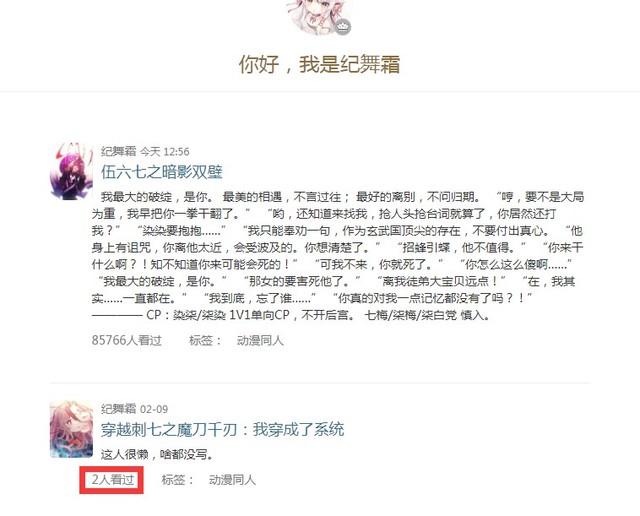
Task: Open cover thumbnail of 伍六七之暗影双壁
Action: pyautogui.click(x=71, y=171)
